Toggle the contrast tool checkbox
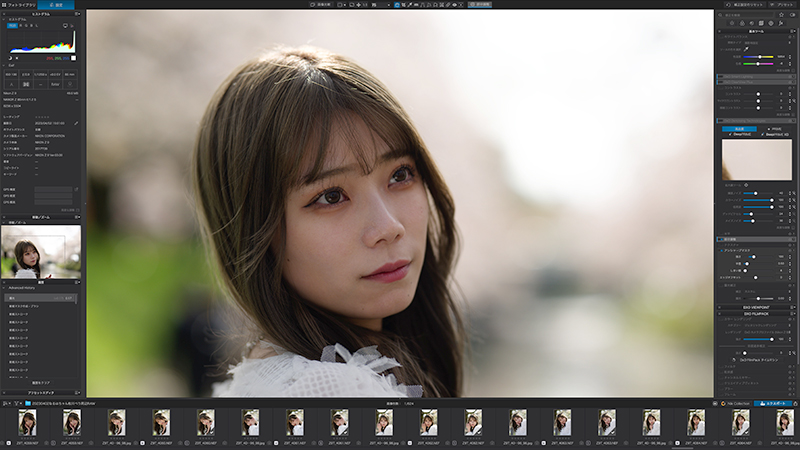Screen dimensions: 800x450 click(721, 88)
